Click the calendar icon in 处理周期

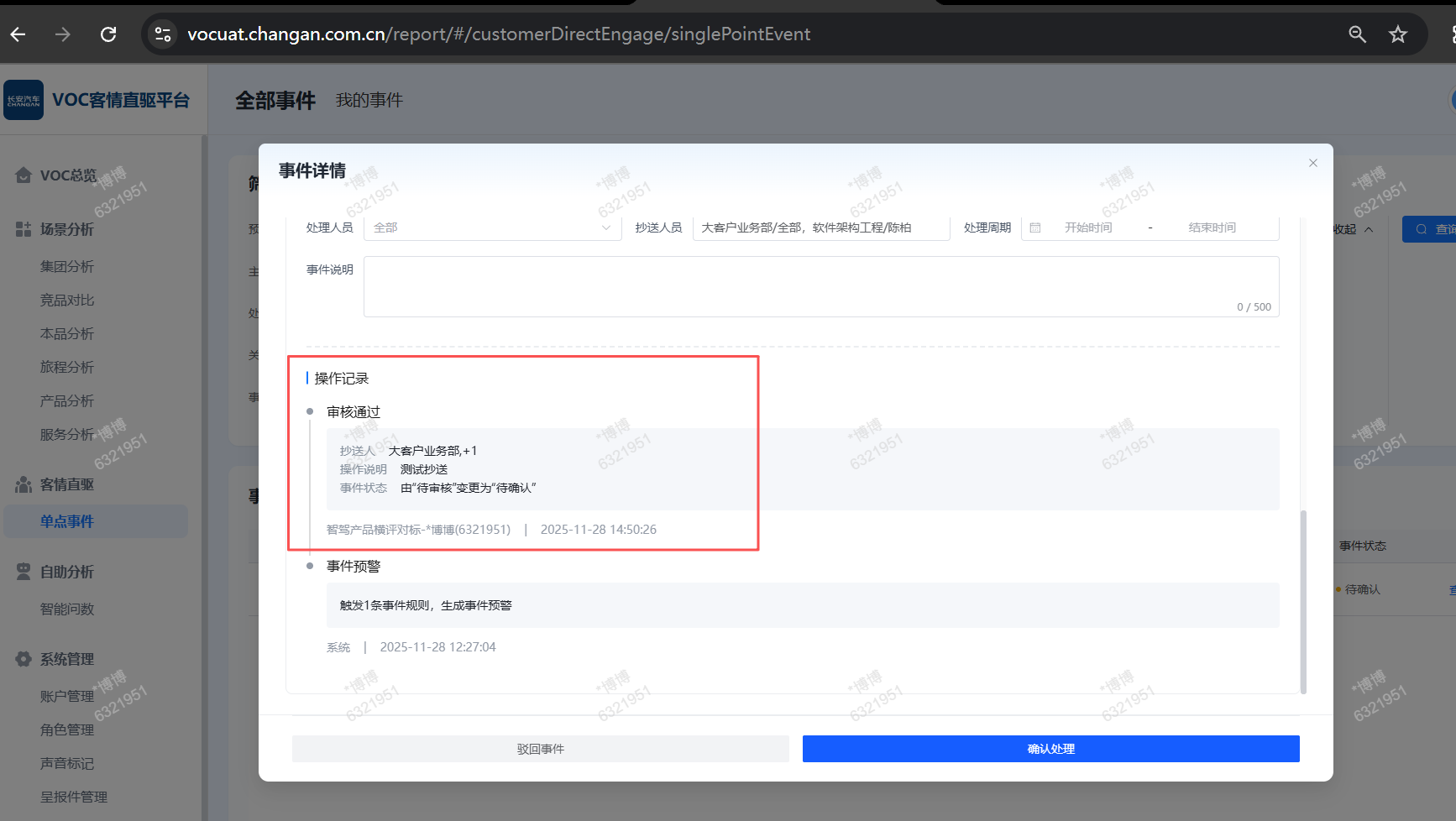[1035, 227]
